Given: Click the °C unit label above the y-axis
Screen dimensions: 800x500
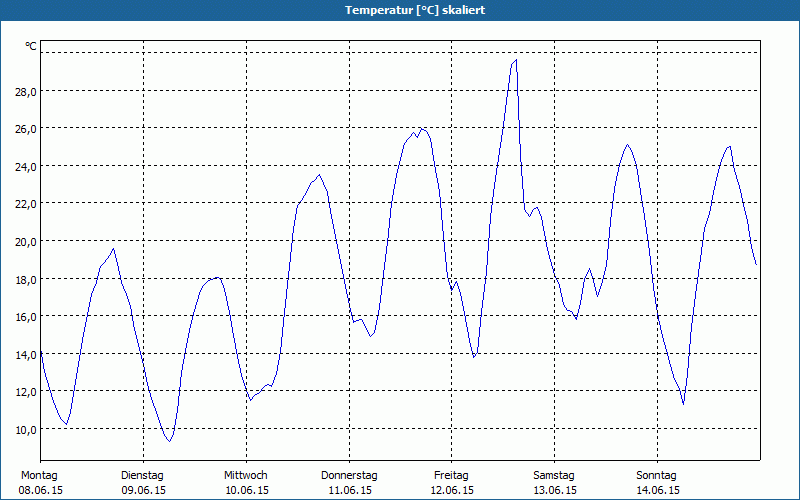Looking at the screenshot, I should coord(31,46).
